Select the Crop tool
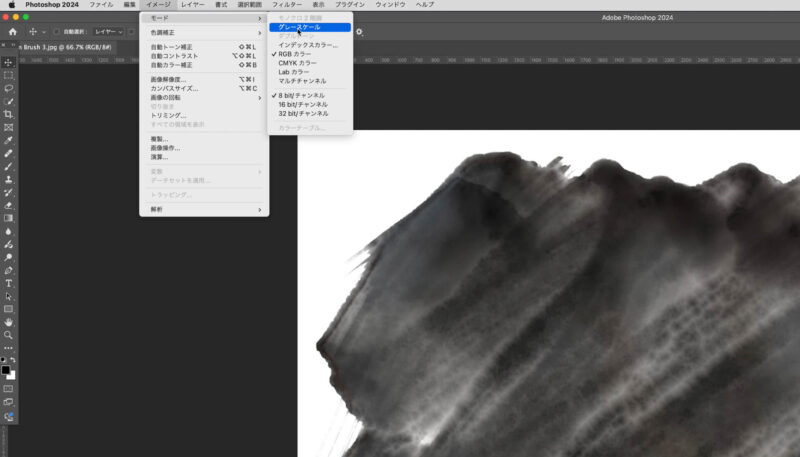The height and width of the screenshot is (457, 800). point(9,114)
